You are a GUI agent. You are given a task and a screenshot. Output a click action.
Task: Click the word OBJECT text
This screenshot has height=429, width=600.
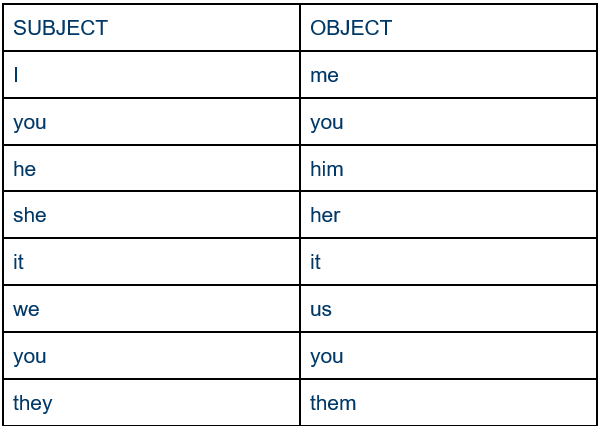[351, 28]
